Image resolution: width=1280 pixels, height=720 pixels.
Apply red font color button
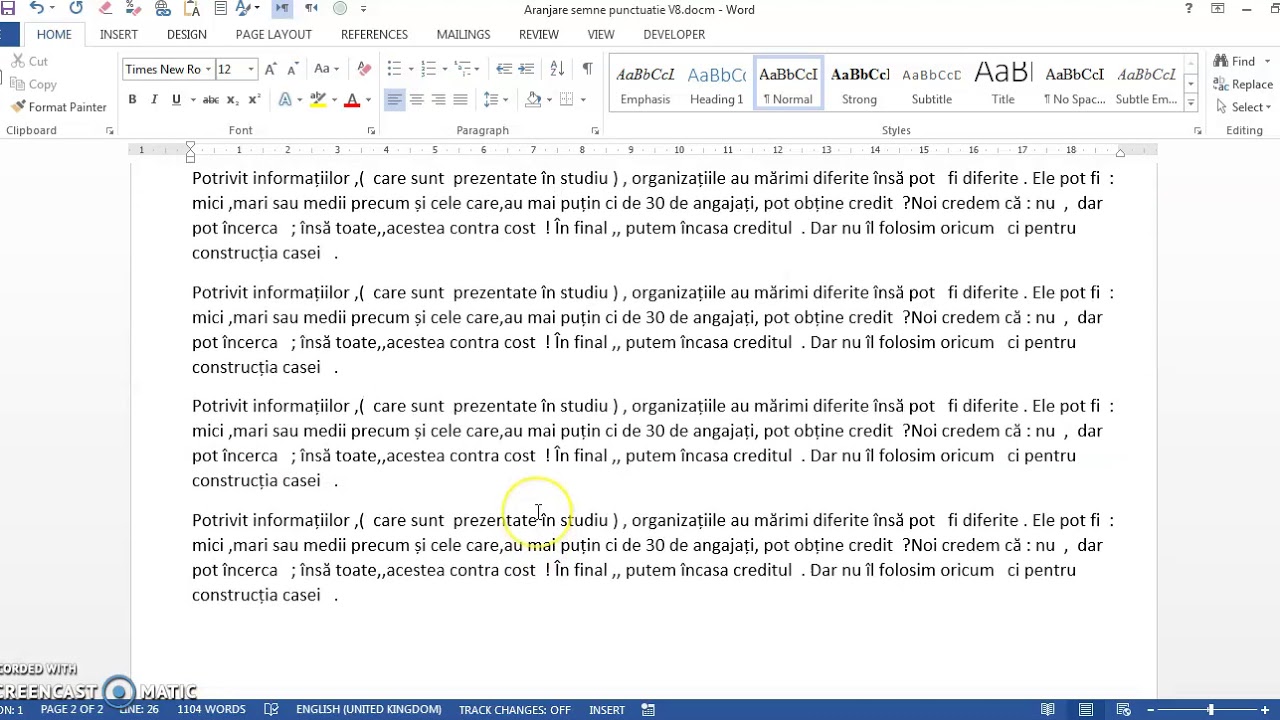pos(351,100)
